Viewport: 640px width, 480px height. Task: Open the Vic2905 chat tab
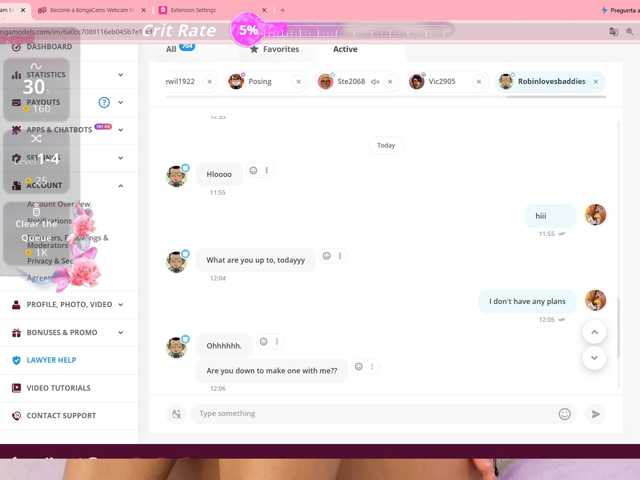point(442,82)
